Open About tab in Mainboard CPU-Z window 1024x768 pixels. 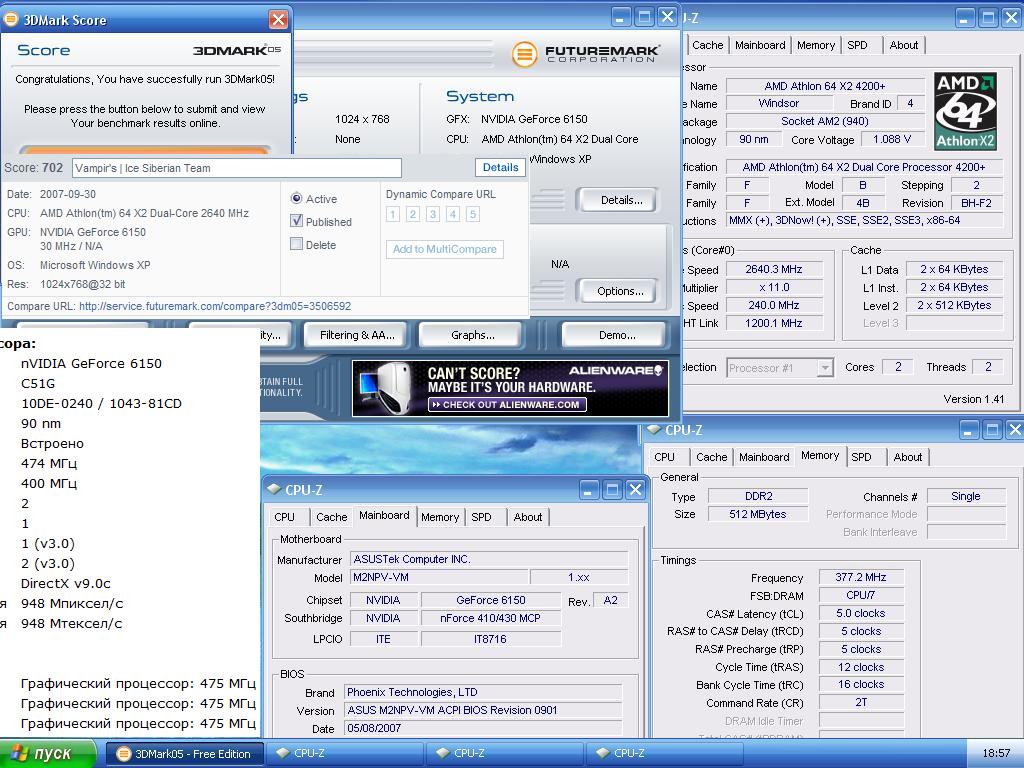point(528,517)
